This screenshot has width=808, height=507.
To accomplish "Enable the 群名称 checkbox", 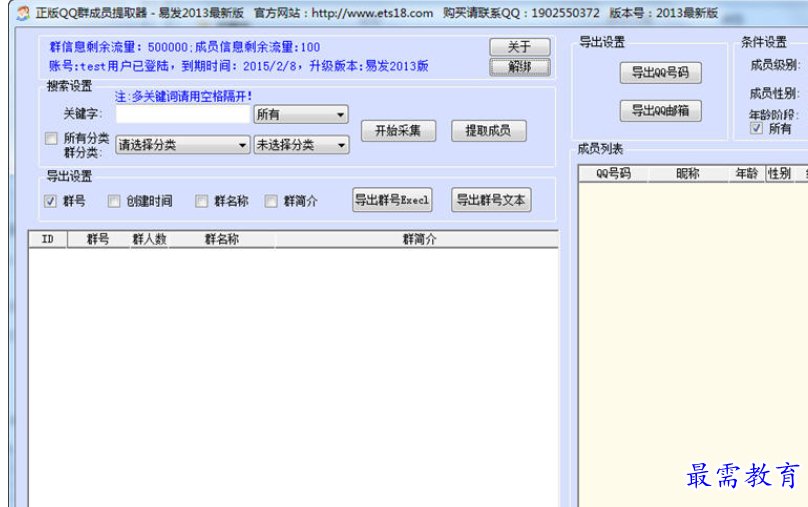I will (201, 201).
